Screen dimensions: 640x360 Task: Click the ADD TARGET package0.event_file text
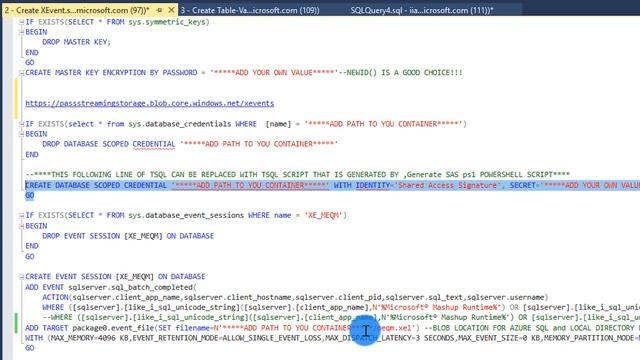(89, 328)
